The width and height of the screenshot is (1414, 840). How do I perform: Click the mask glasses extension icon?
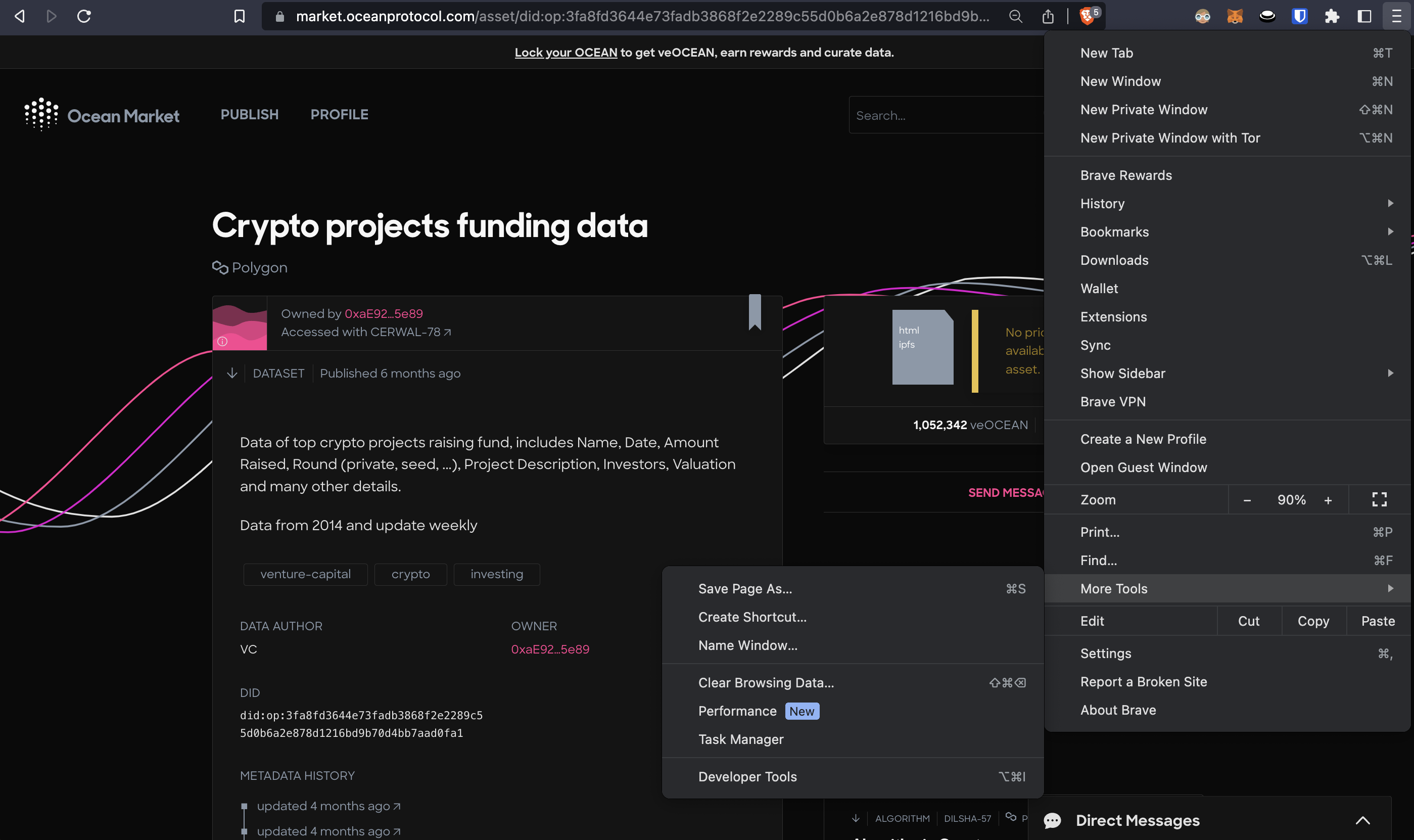1202,16
